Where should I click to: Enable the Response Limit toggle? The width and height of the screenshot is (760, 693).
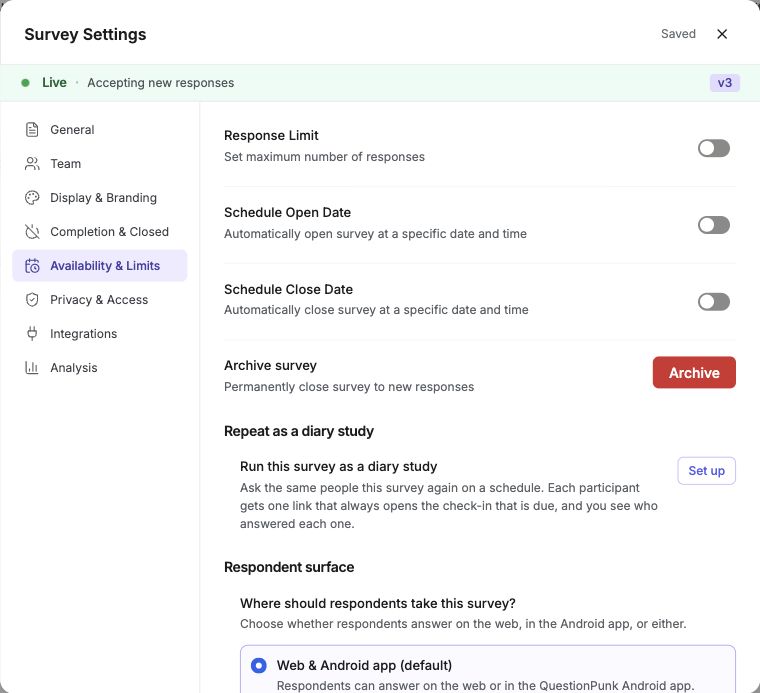713,148
